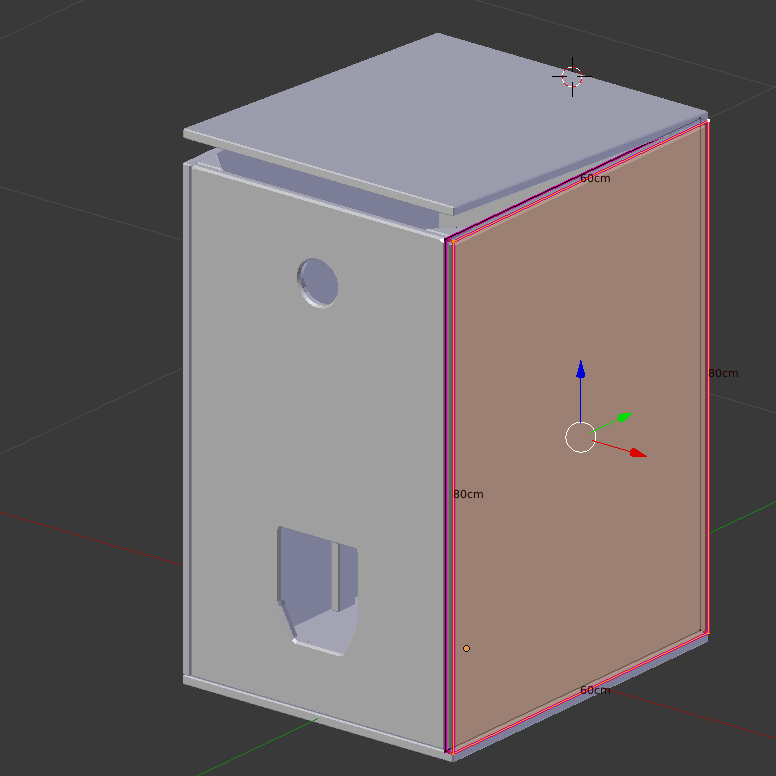The width and height of the screenshot is (776, 776).
Task: Click the '80cm' label on the right edge
Action: tap(723, 373)
